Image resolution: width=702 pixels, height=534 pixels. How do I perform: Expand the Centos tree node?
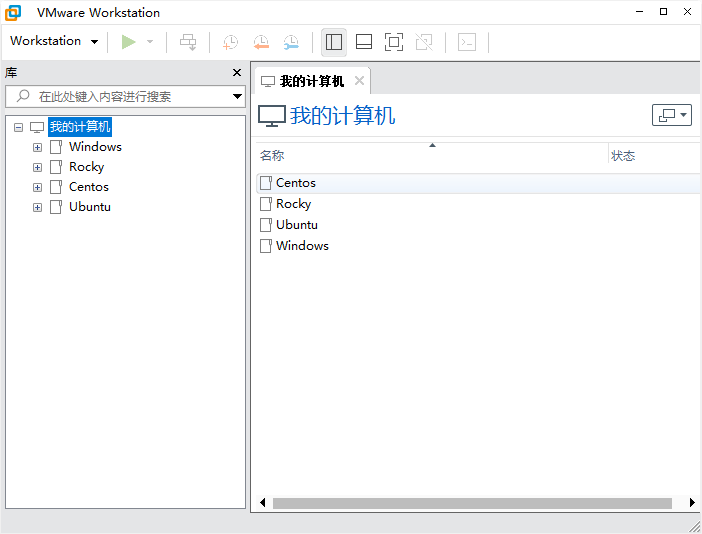38,188
